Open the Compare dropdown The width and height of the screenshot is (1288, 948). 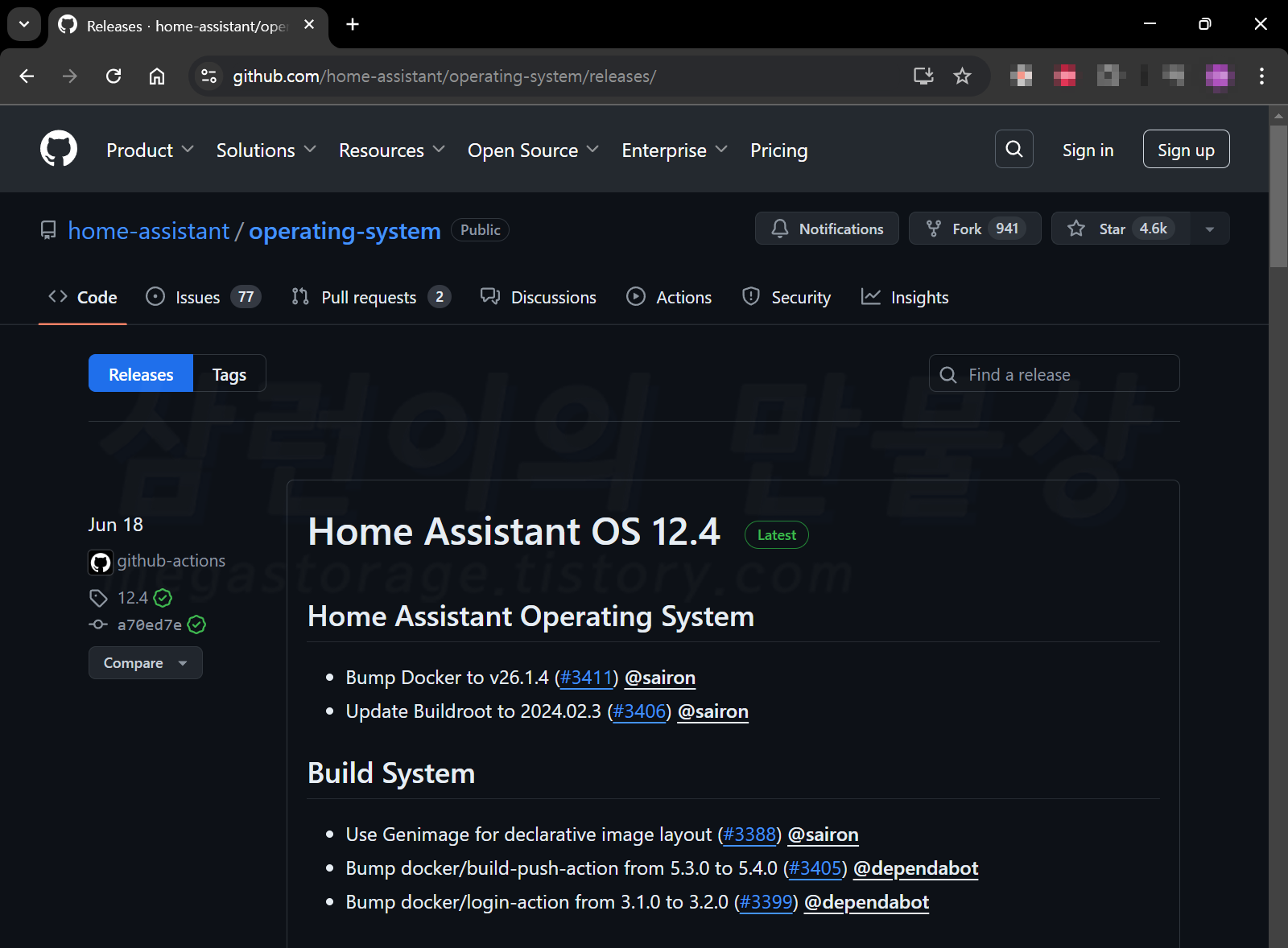pos(145,663)
